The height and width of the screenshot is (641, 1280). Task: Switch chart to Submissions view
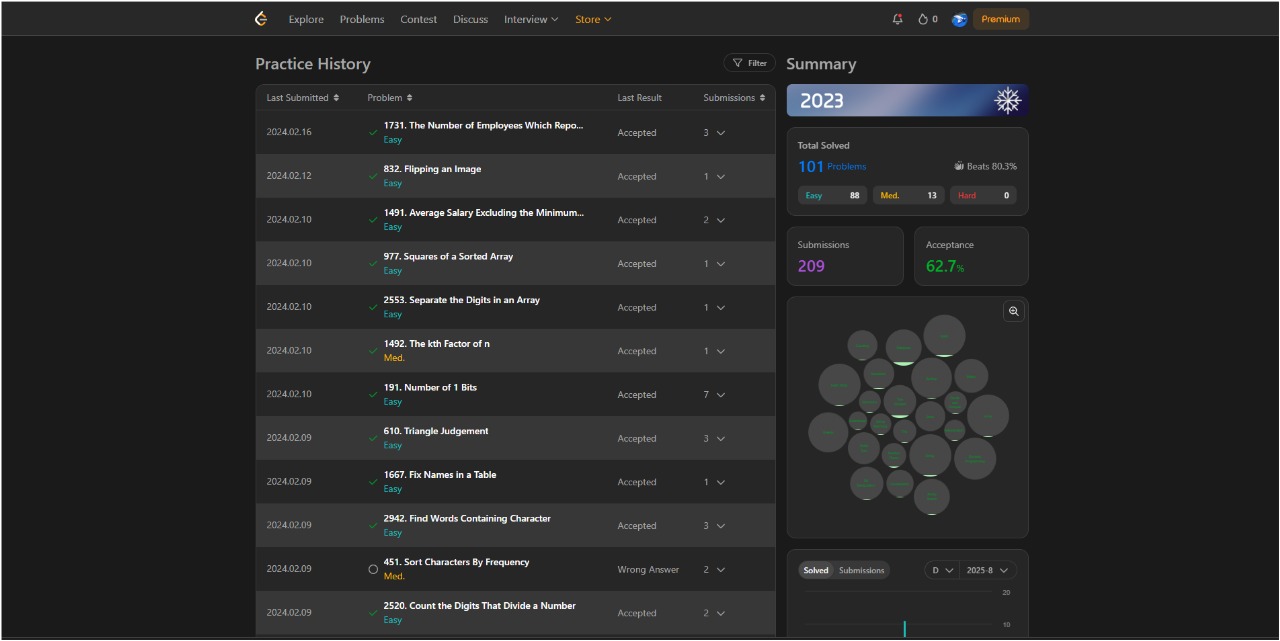click(x=861, y=570)
